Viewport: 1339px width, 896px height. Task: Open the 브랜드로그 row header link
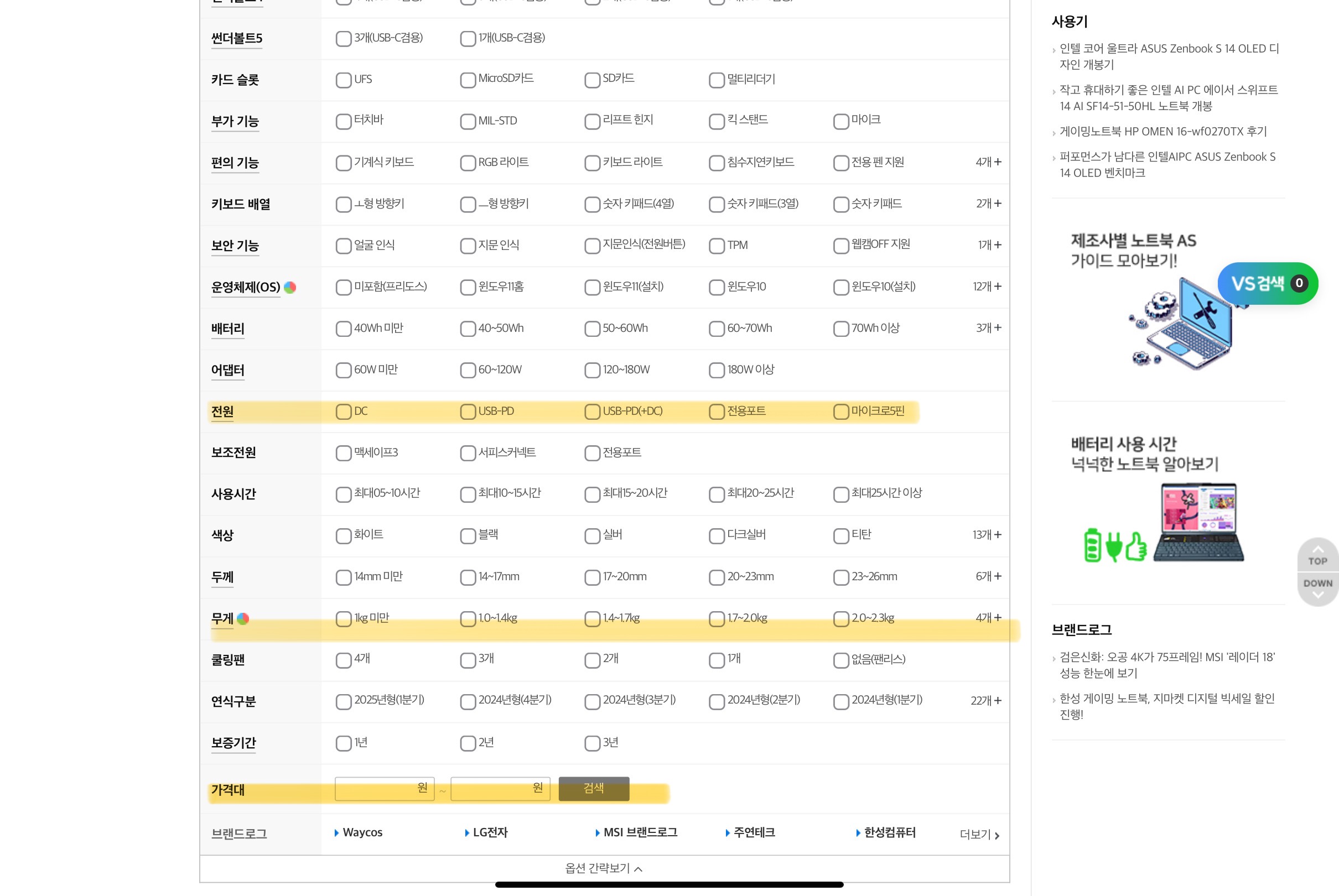click(239, 834)
